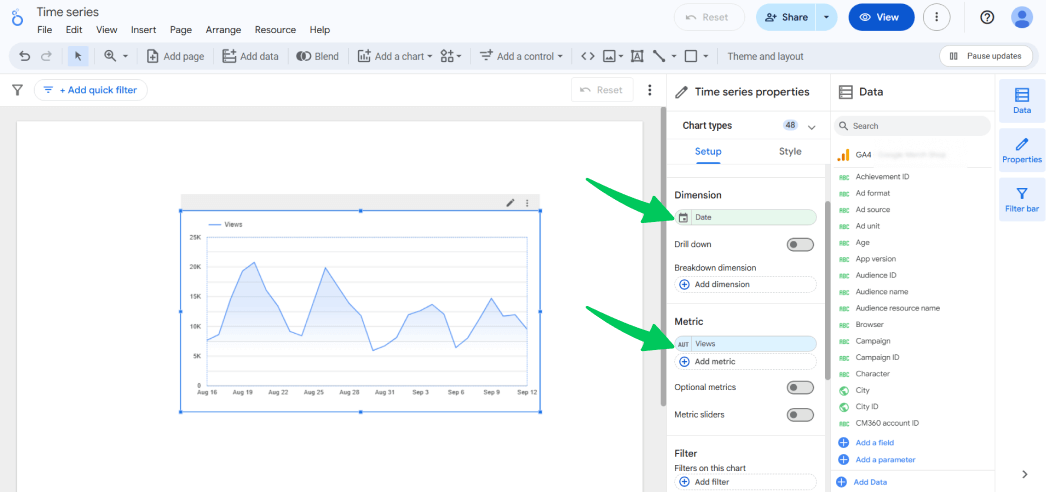Switch to the Setup tab

(x=708, y=151)
